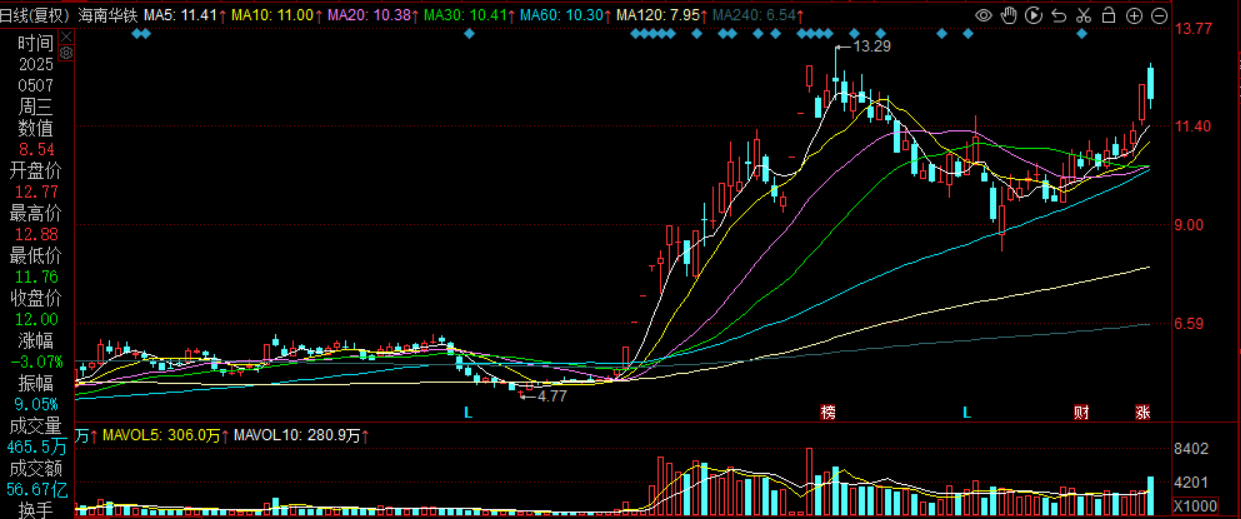Click the 最高价 label
Screen dimensions: 1241x519
(35, 212)
